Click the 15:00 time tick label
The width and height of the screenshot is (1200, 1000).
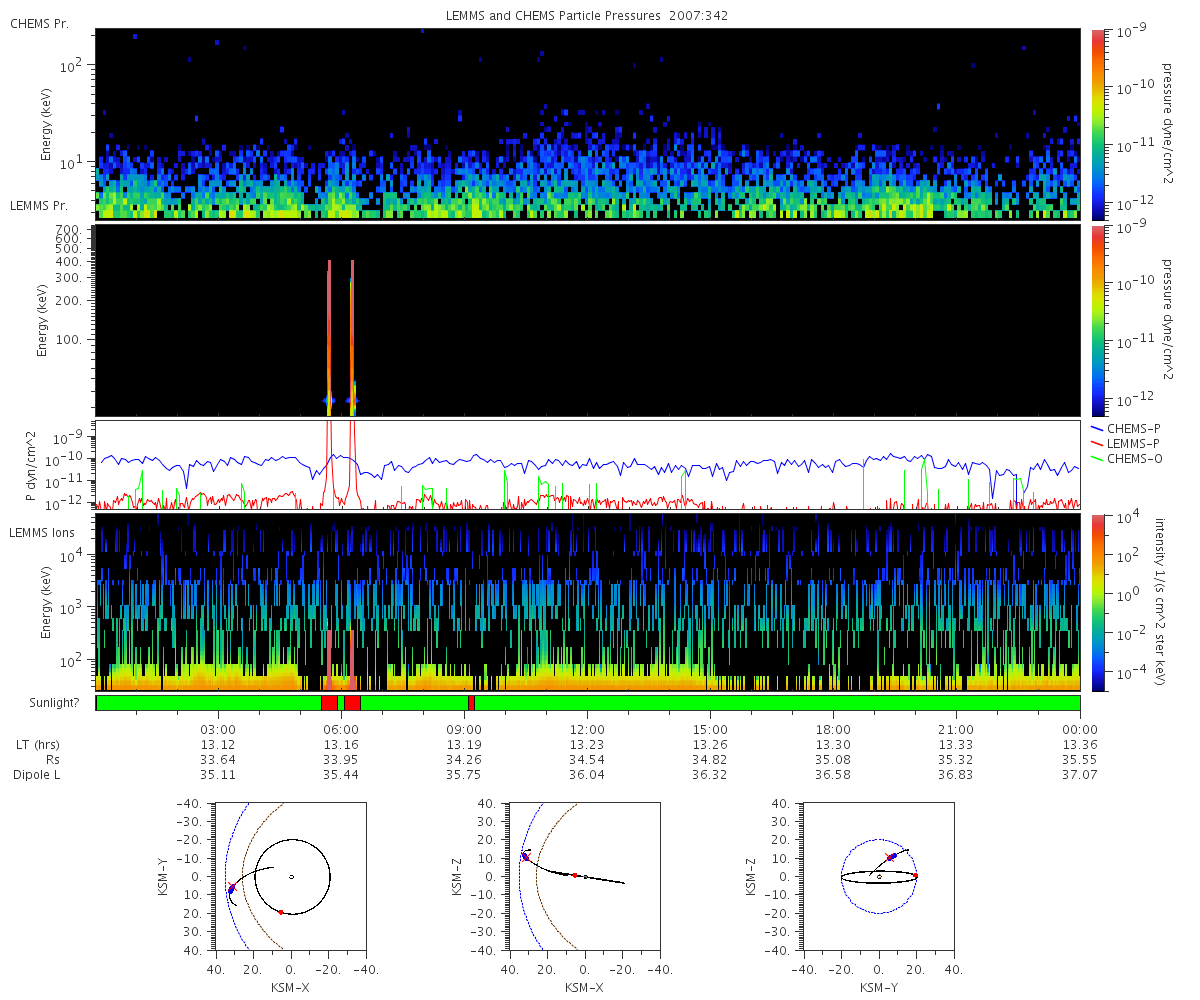click(x=710, y=729)
